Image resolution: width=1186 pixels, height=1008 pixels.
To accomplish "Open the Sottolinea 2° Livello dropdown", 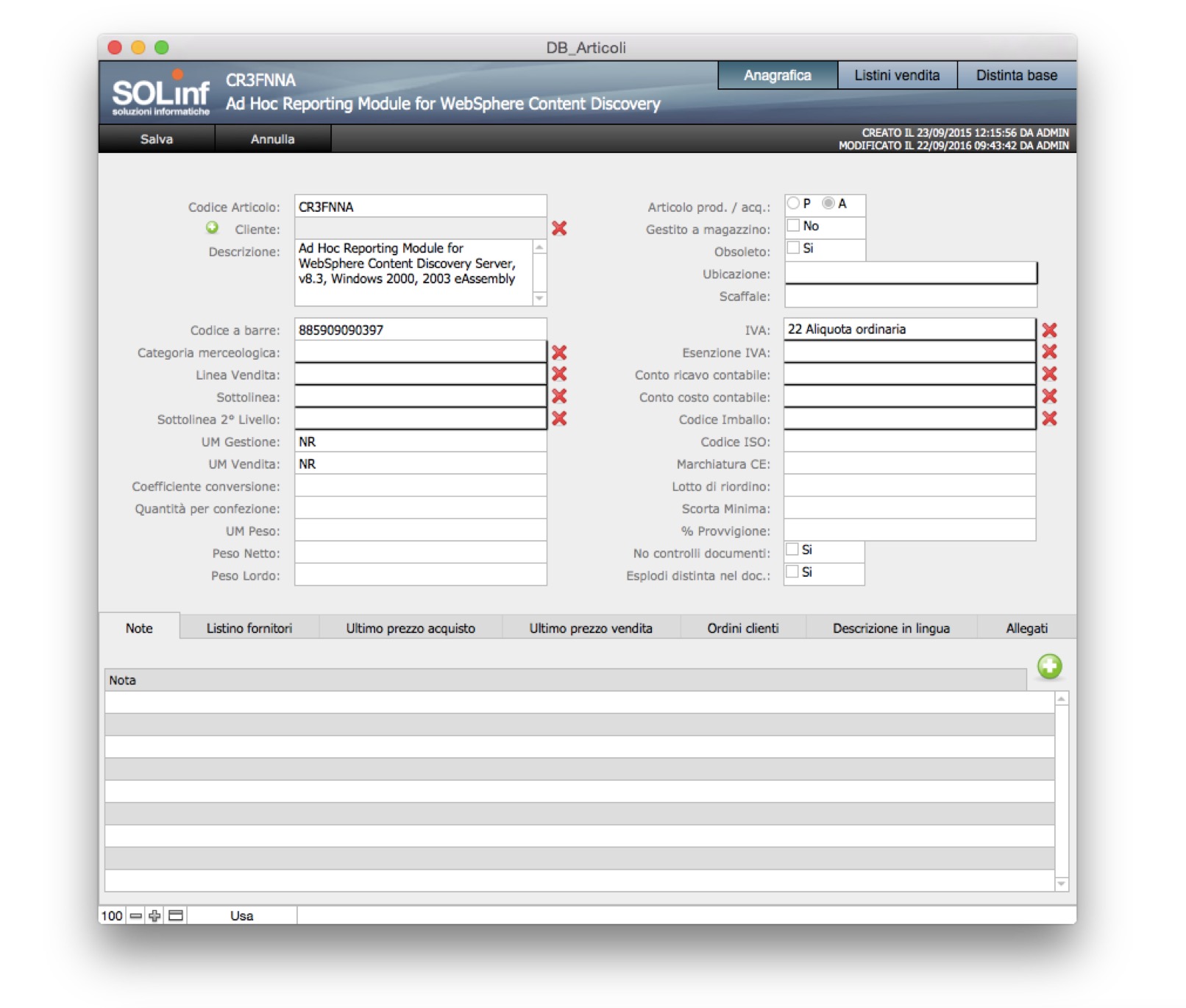I will click(421, 419).
